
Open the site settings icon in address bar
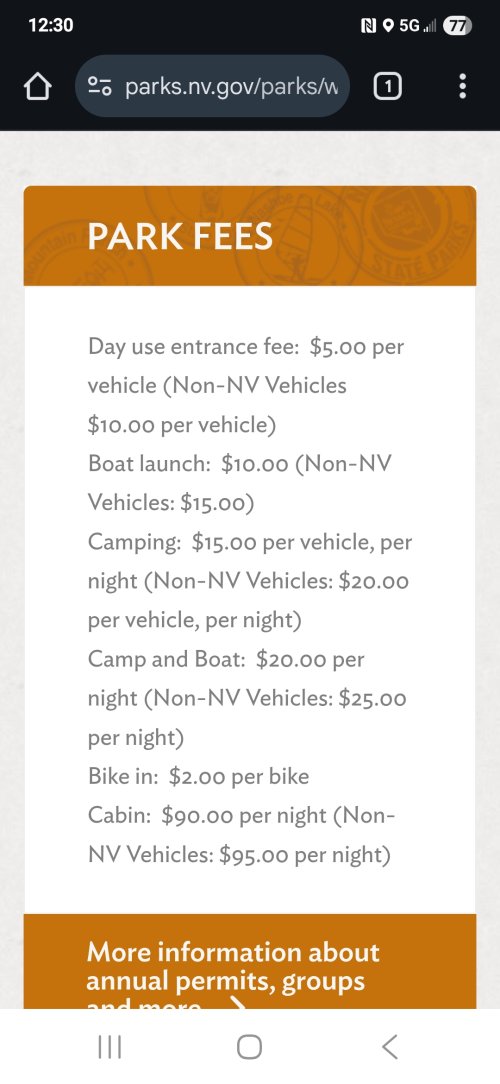pyautogui.click(x=100, y=86)
